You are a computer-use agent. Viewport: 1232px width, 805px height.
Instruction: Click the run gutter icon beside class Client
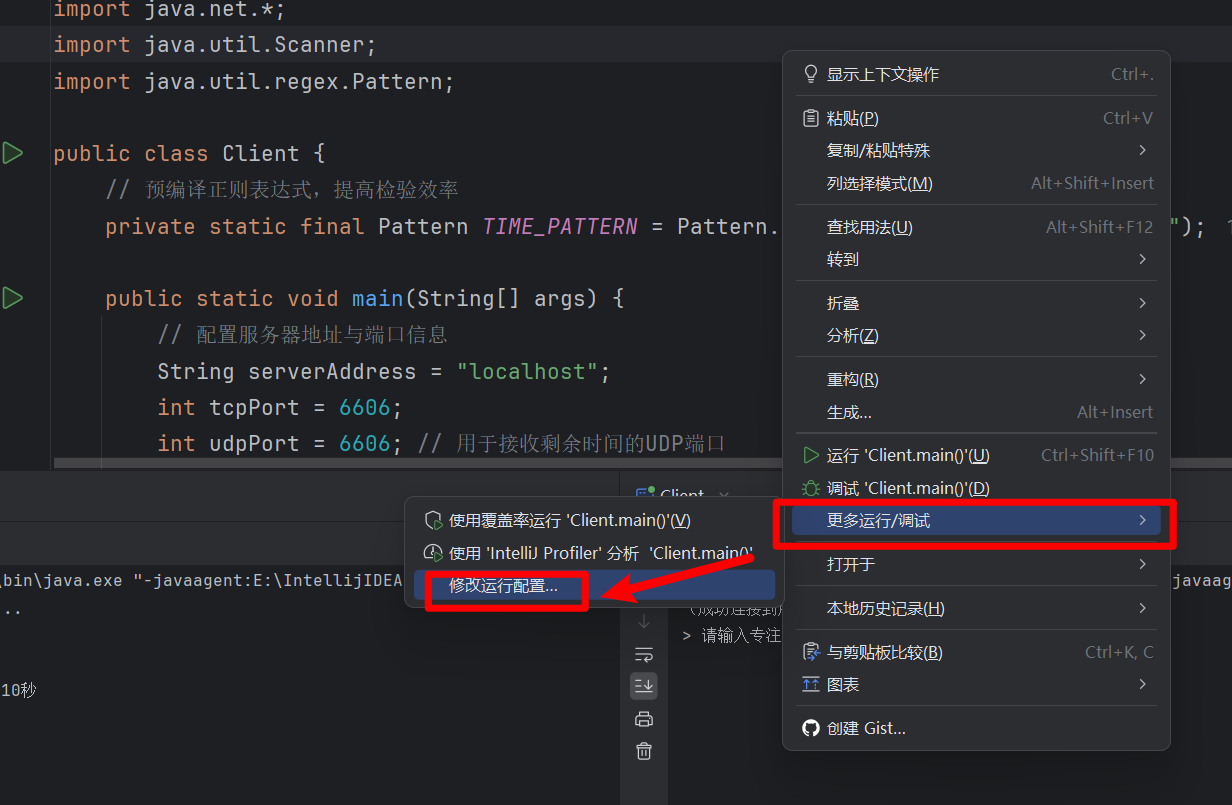click(x=13, y=153)
